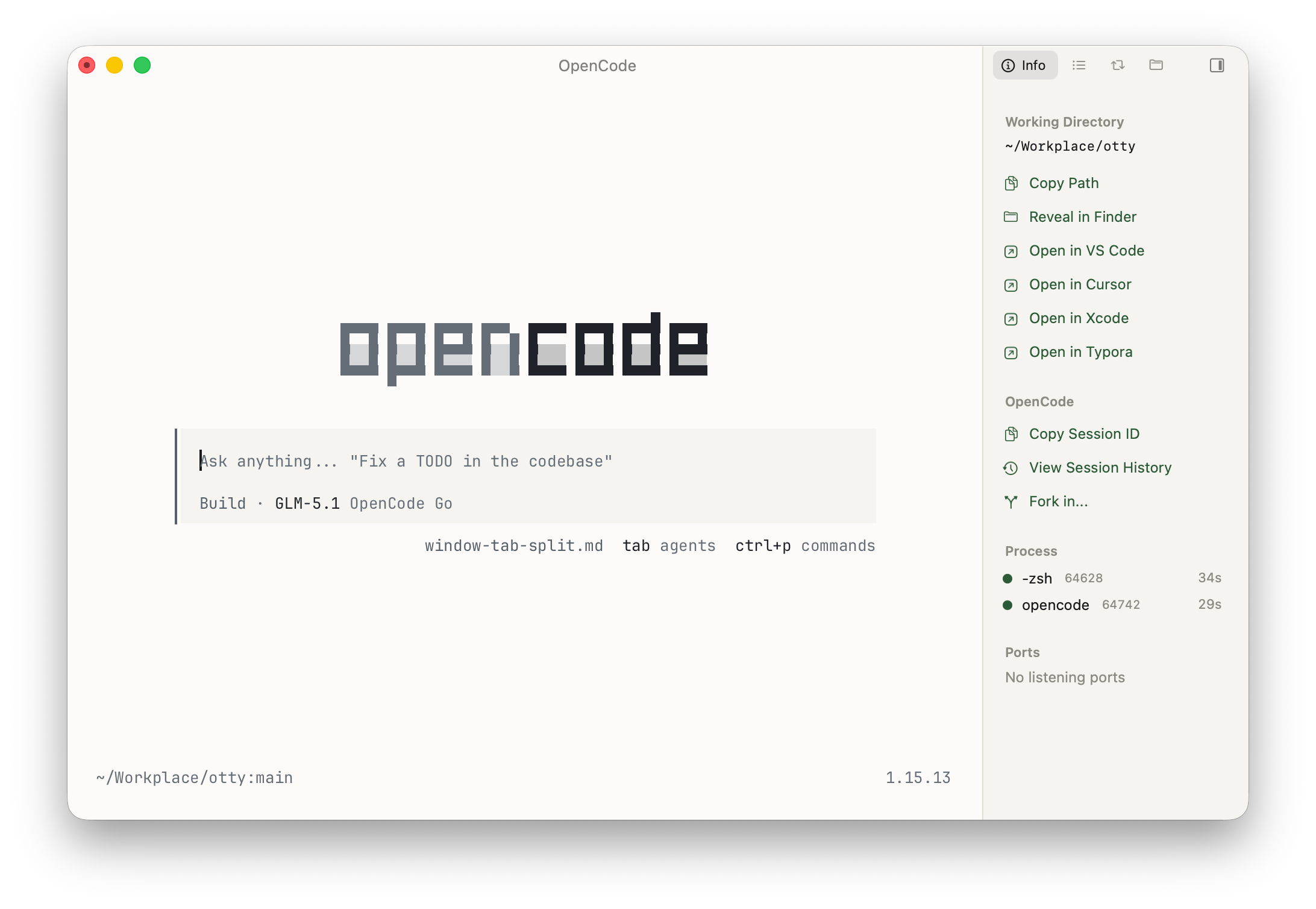Click the Open in Xcode arrow icon
1316x909 pixels.
click(x=1011, y=319)
